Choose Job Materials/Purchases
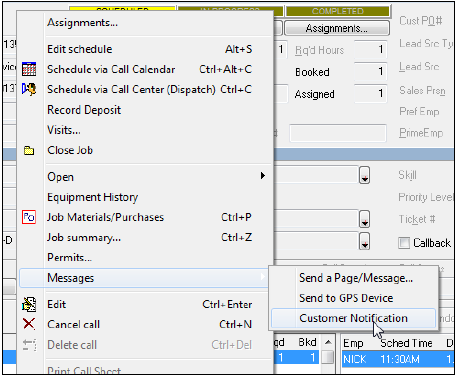 click(146, 217)
